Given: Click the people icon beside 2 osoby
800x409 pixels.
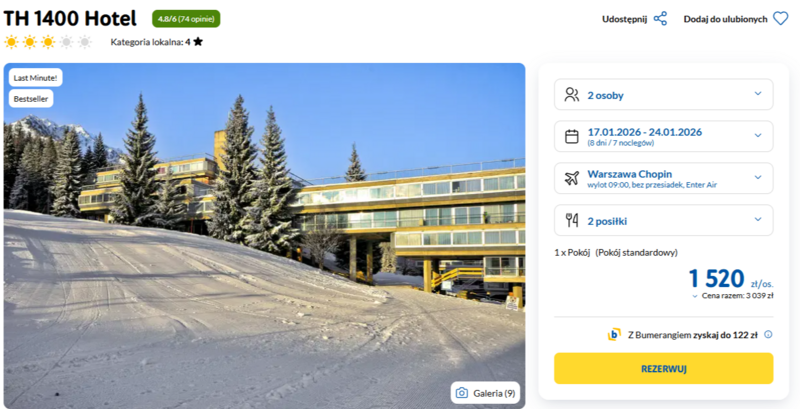Looking at the screenshot, I should 571,95.
